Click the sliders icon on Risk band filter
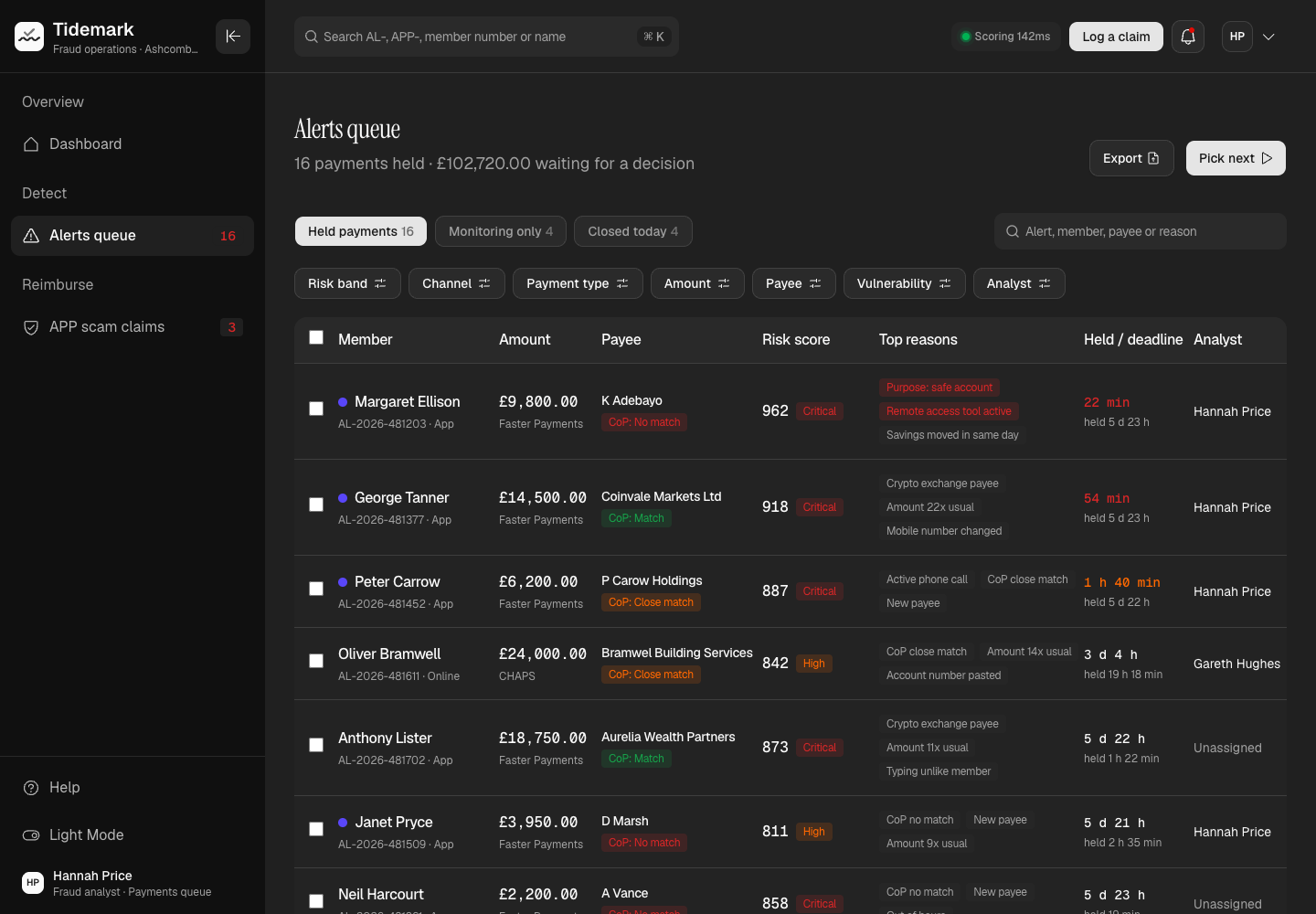Image resolution: width=1316 pixels, height=914 pixels. (380, 283)
